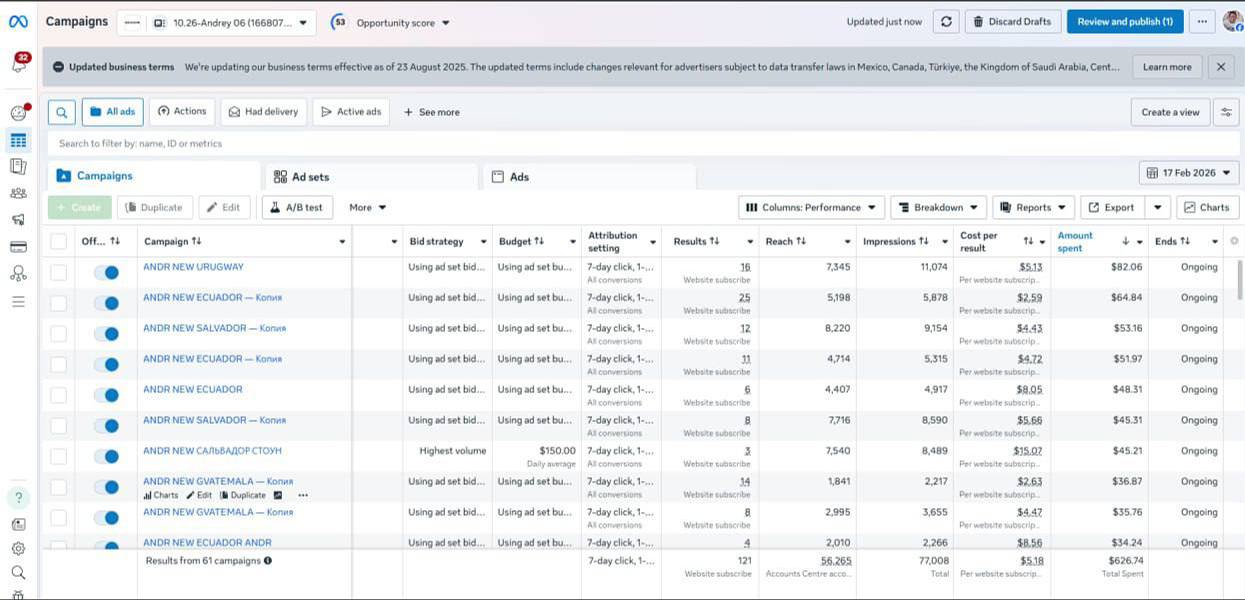Viewport: 1245px width, 600px height.
Task: Click the Meta logo icon
Action: point(19,21)
